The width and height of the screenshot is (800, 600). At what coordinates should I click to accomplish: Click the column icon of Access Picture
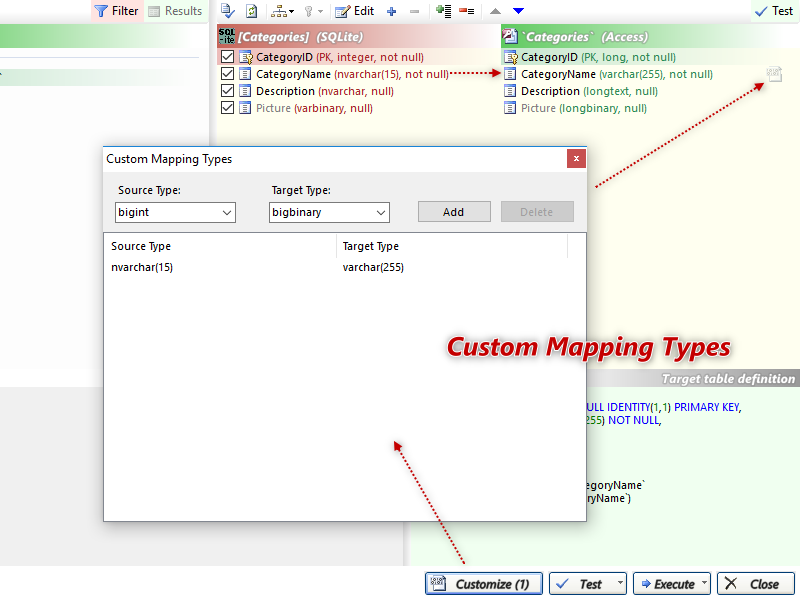(x=510, y=108)
